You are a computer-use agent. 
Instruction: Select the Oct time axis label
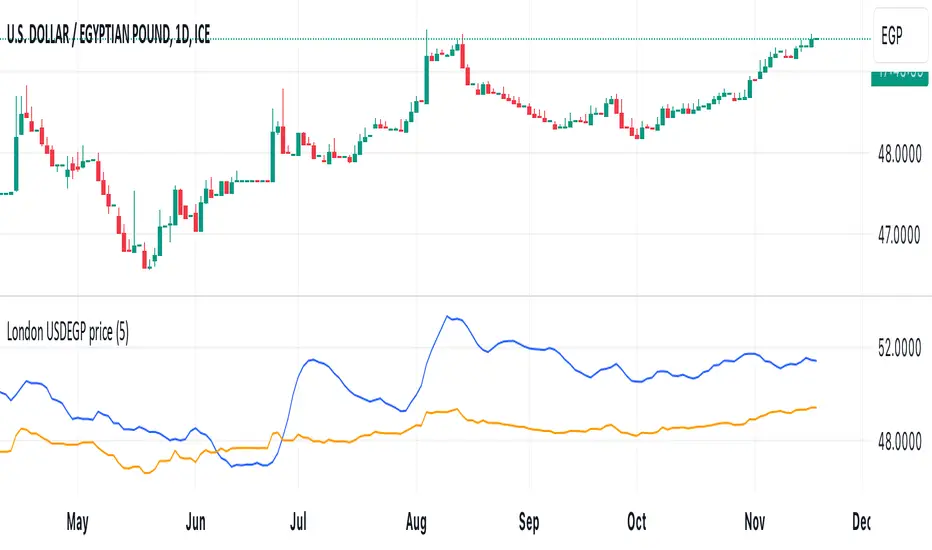[637, 522]
